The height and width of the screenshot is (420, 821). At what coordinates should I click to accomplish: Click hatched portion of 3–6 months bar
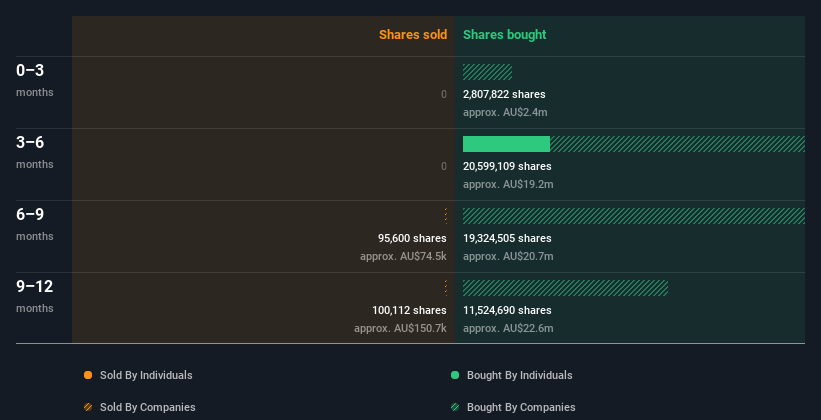tap(677, 144)
